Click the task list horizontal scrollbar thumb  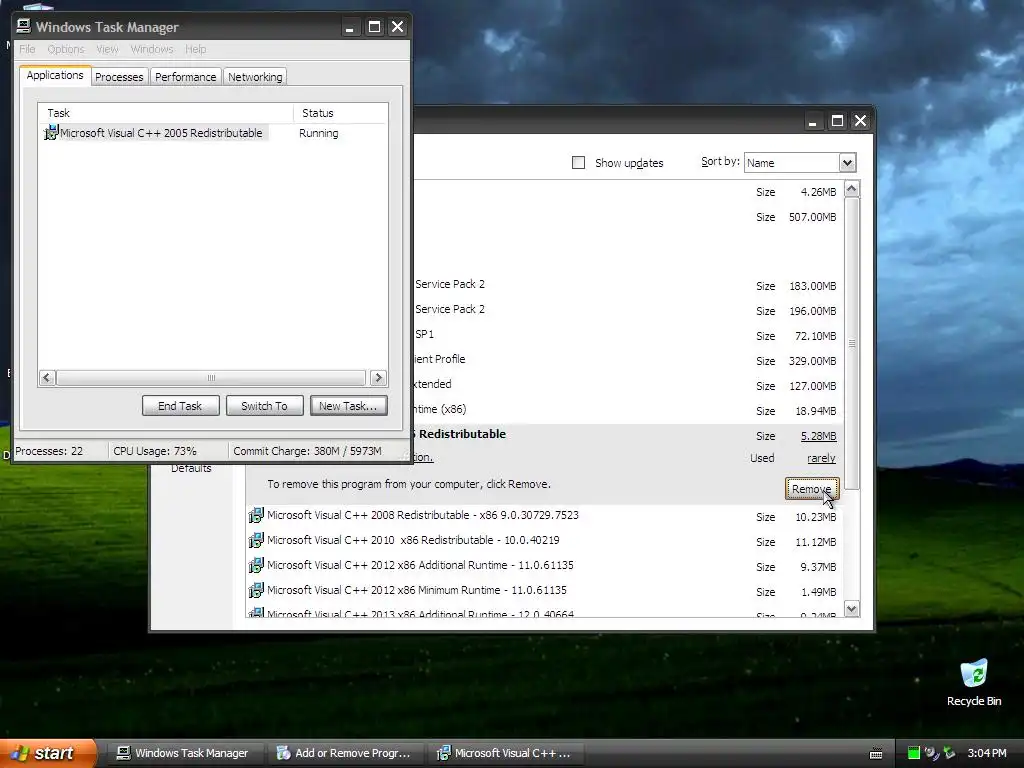pos(211,377)
